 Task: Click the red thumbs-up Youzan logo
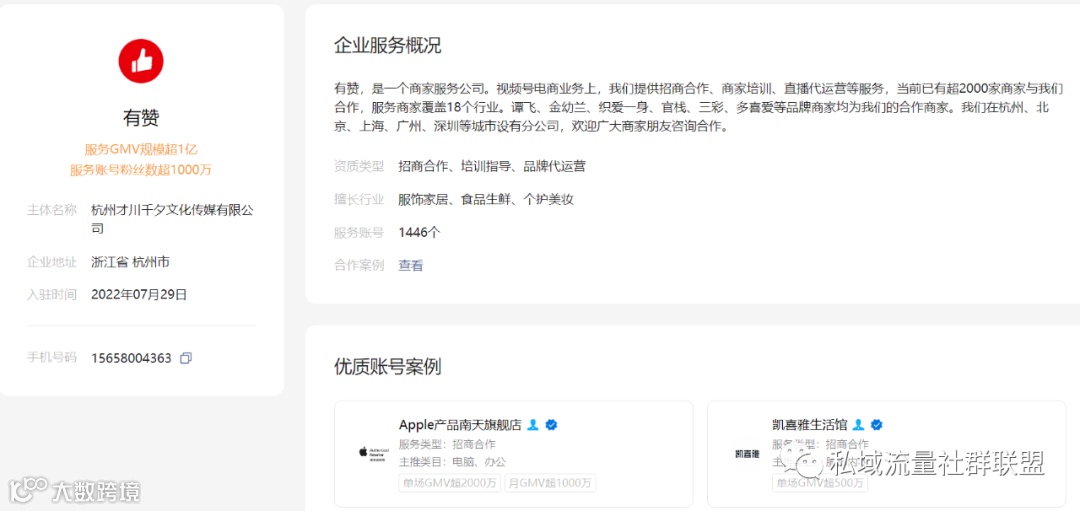(141, 61)
